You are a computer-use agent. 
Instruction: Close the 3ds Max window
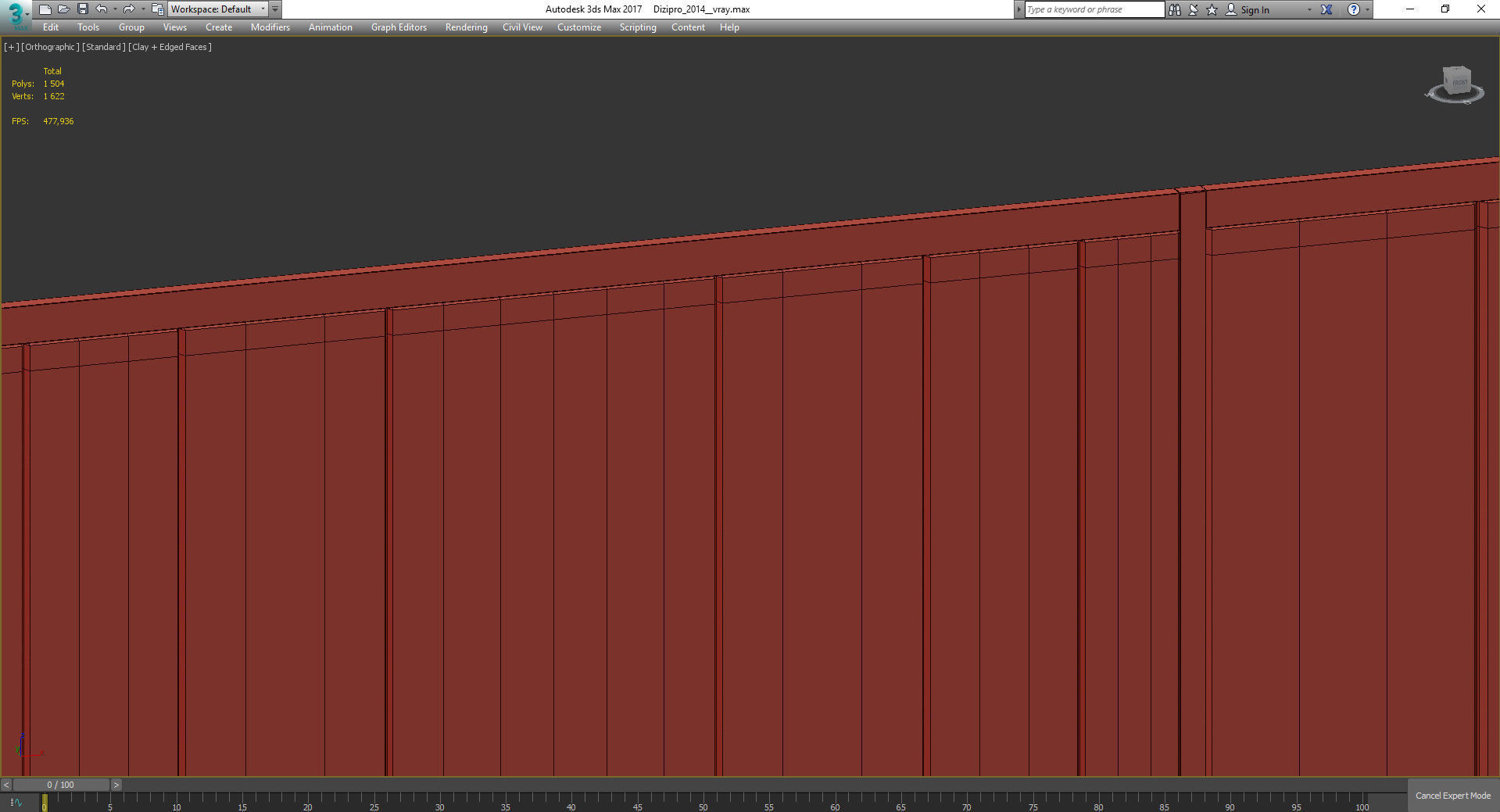[x=1480, y=9]
